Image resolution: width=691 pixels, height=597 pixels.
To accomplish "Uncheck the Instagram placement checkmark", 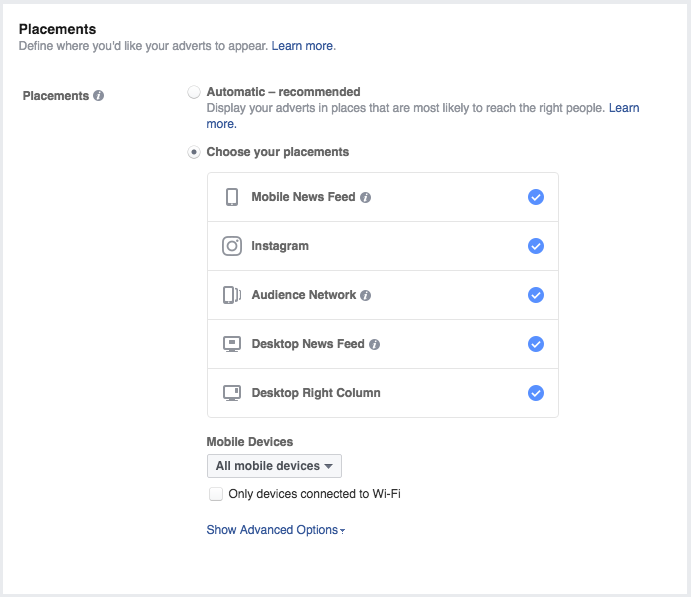I will (536, 246).
